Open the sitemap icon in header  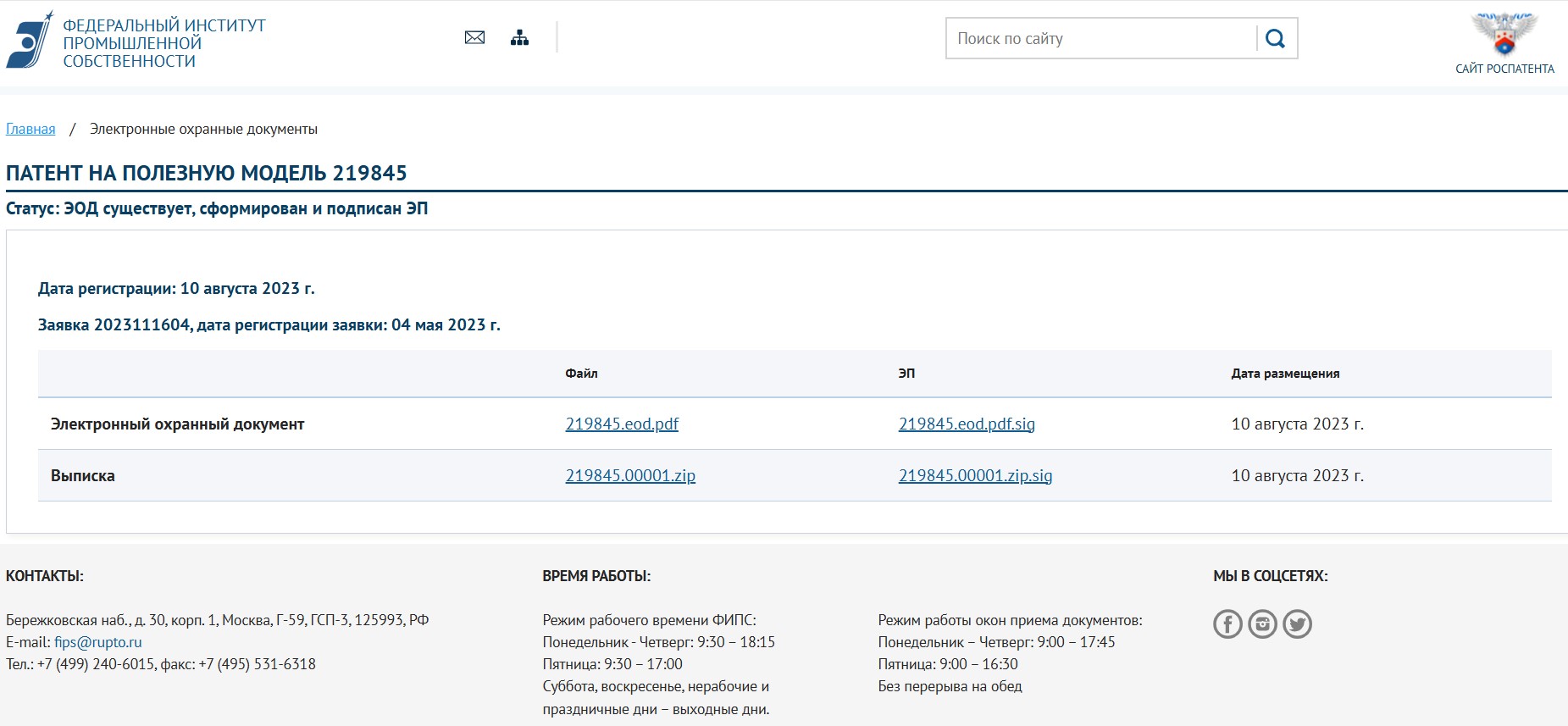tap(520, 37)
